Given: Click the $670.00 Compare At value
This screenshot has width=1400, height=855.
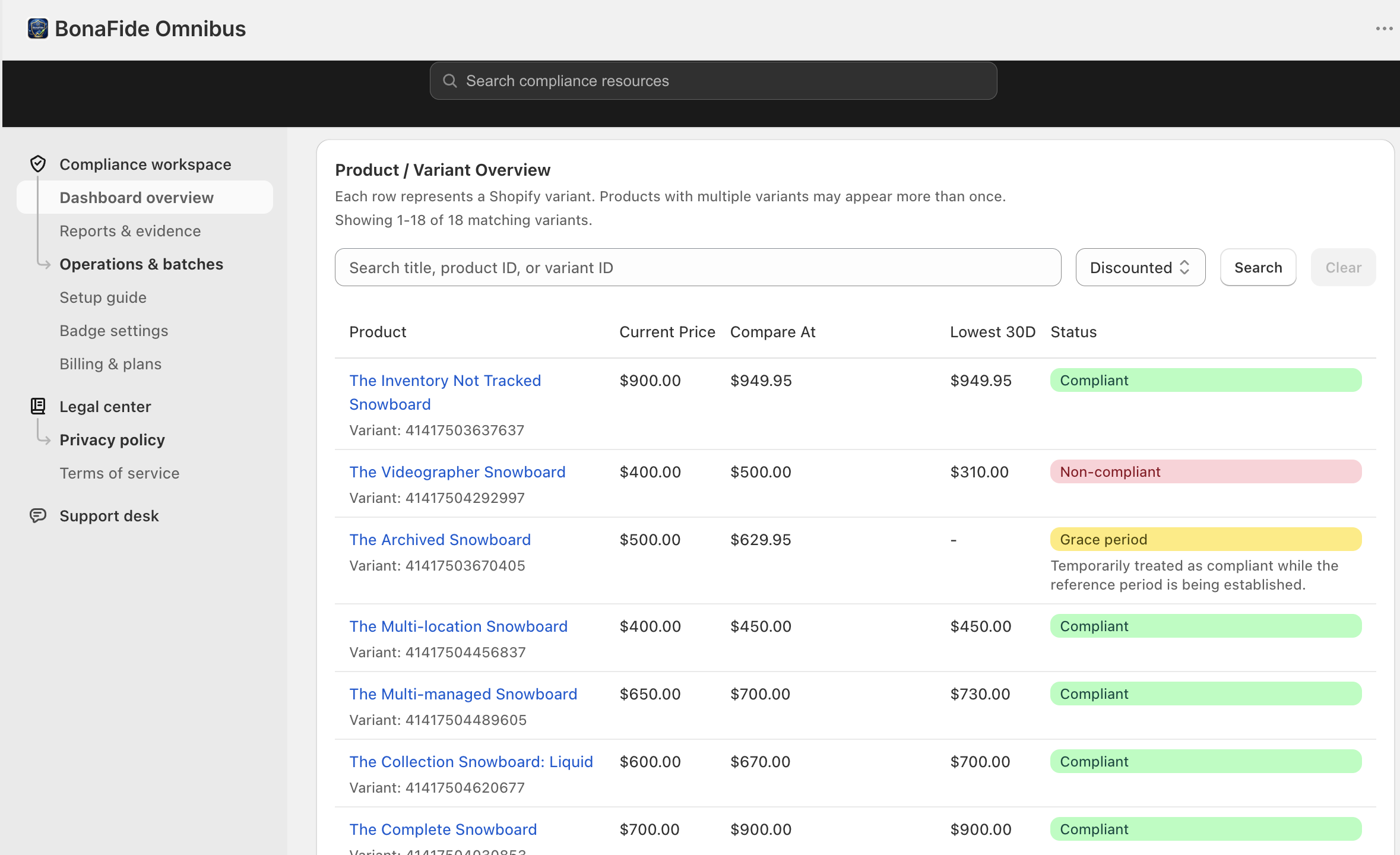Looking at the screenshot, I should click(760, 762).
